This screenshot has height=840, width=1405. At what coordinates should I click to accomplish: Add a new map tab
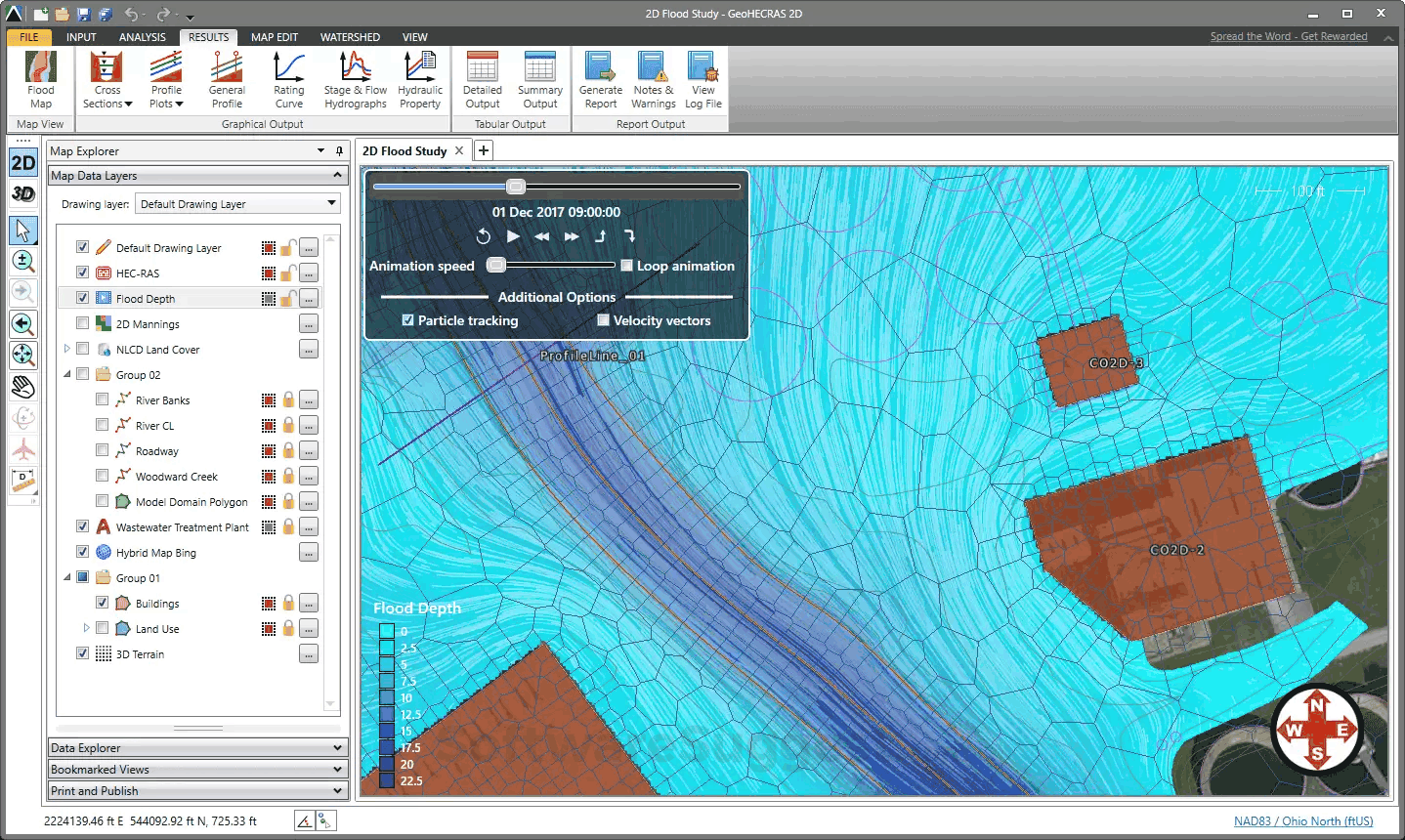[484, 150]
